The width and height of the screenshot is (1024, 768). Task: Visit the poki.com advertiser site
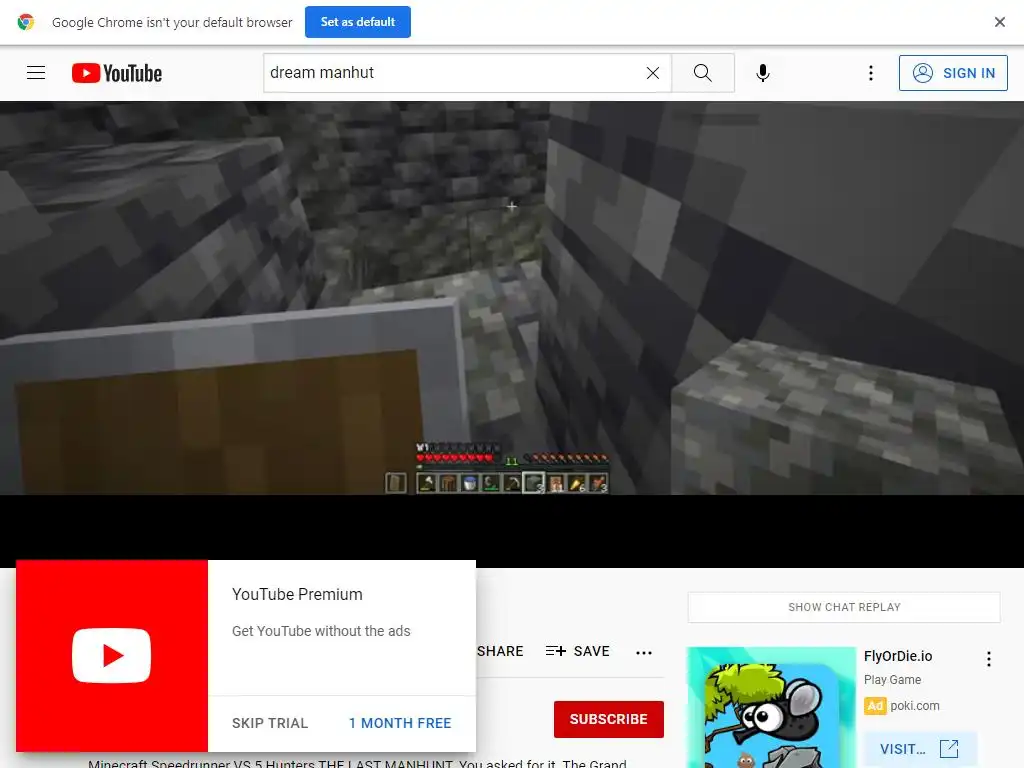[920, 749]
